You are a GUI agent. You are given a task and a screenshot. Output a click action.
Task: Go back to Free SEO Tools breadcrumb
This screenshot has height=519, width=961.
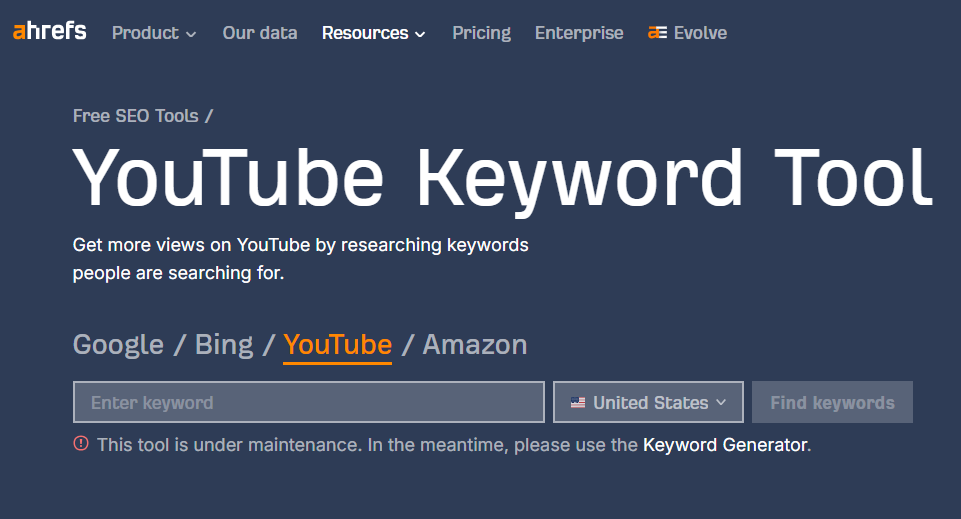click(136, 116)
